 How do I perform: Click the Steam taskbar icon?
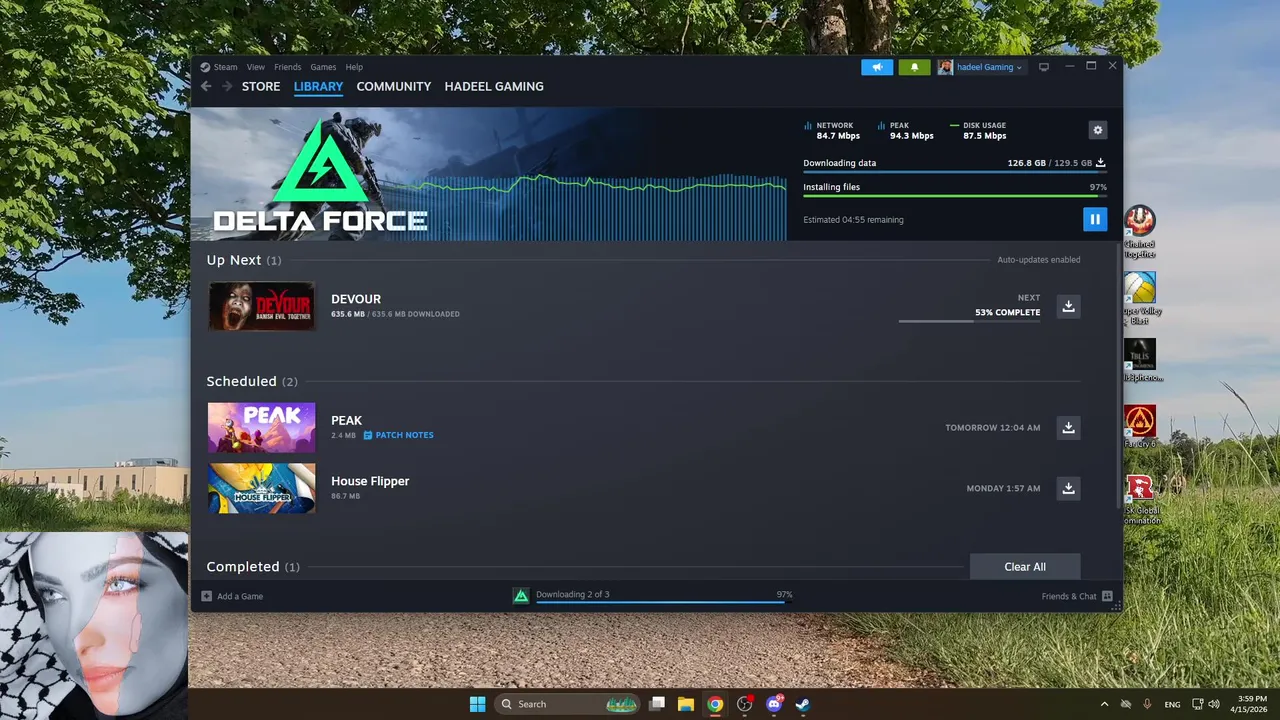803,704
